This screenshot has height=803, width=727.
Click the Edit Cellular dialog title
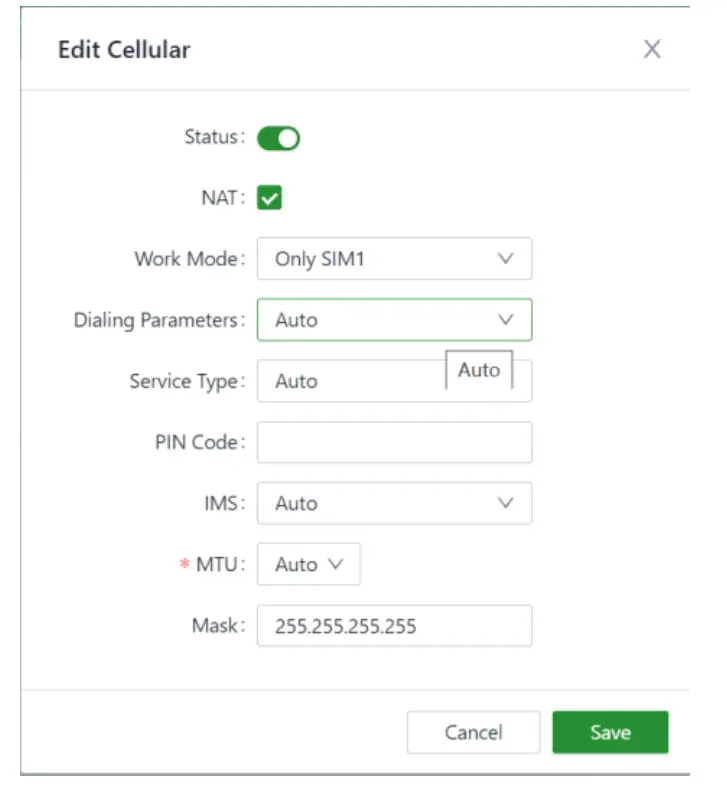pos(124,49)
